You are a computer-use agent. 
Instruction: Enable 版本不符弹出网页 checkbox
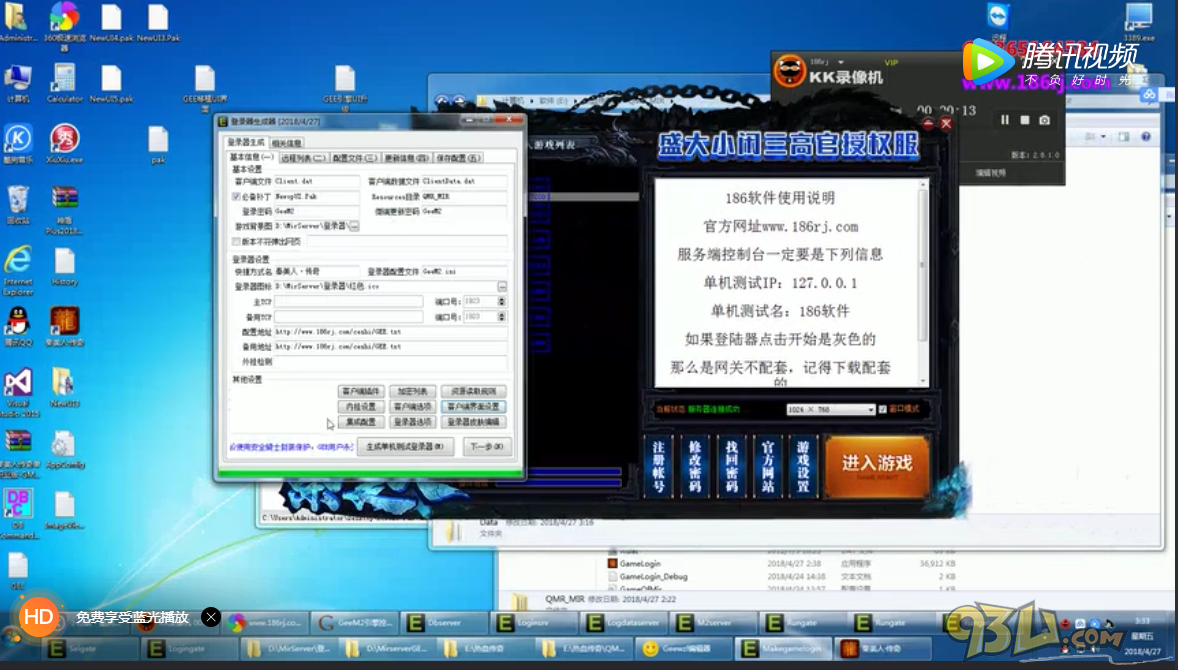(236, 242)
